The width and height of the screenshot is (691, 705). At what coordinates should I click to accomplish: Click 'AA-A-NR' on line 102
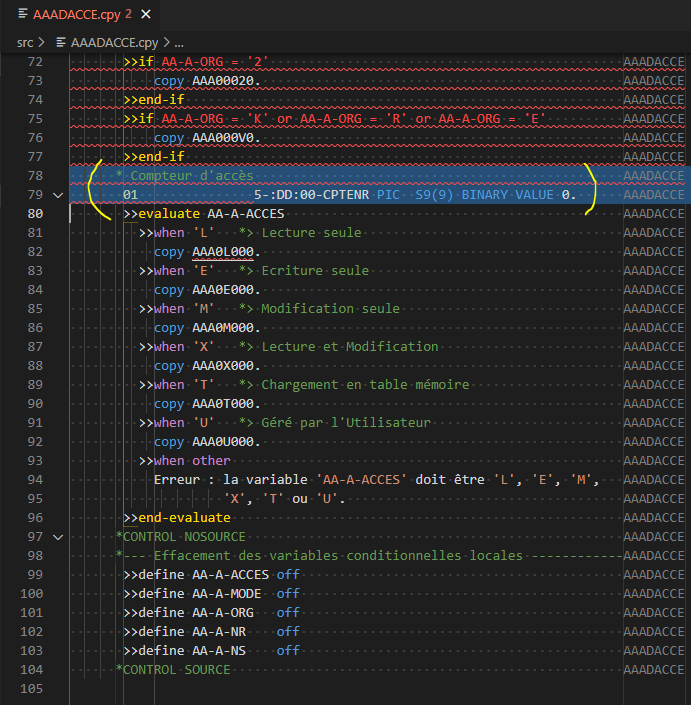coord(219,632)
